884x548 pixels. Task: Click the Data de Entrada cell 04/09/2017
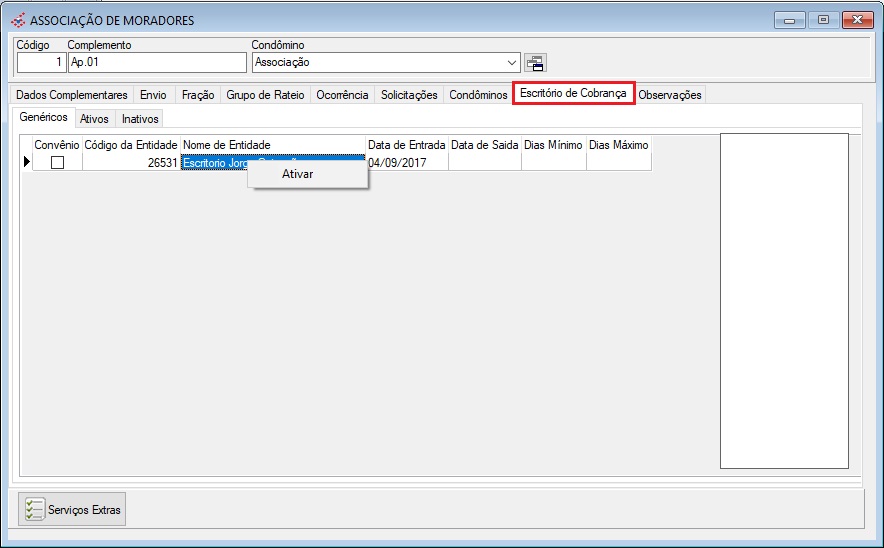[406, 163]
